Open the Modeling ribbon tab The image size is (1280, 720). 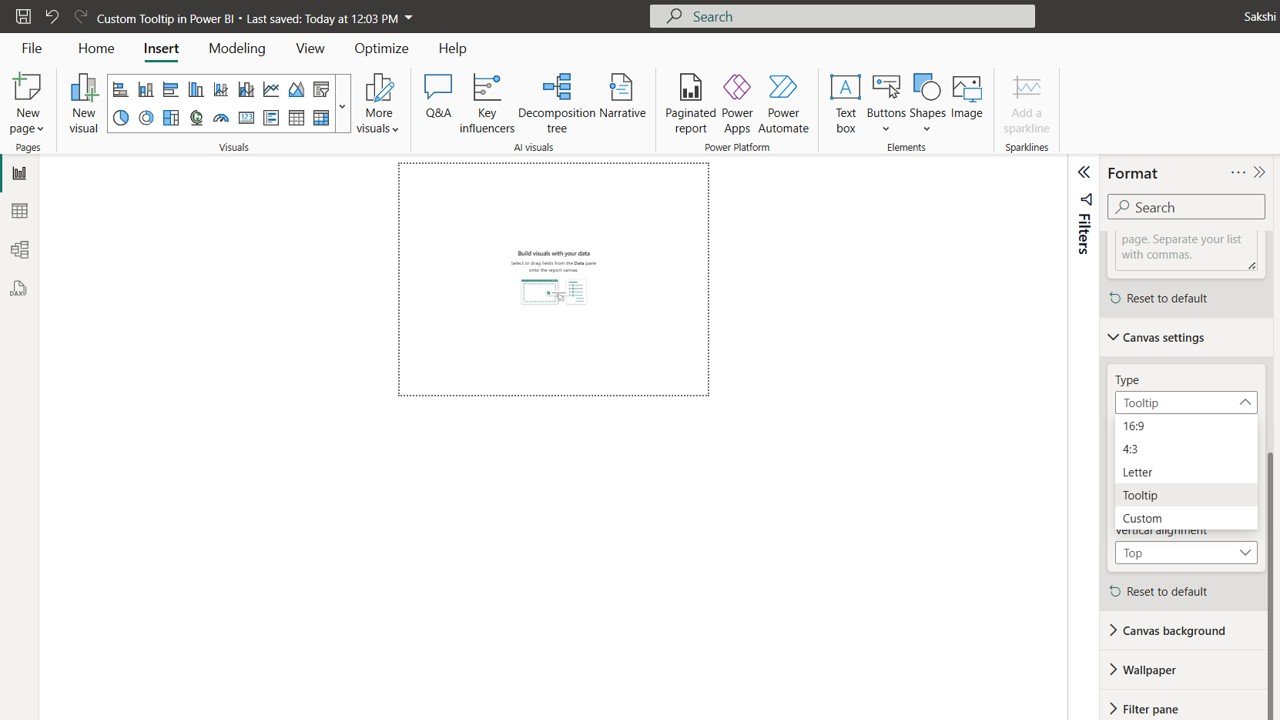237,48
